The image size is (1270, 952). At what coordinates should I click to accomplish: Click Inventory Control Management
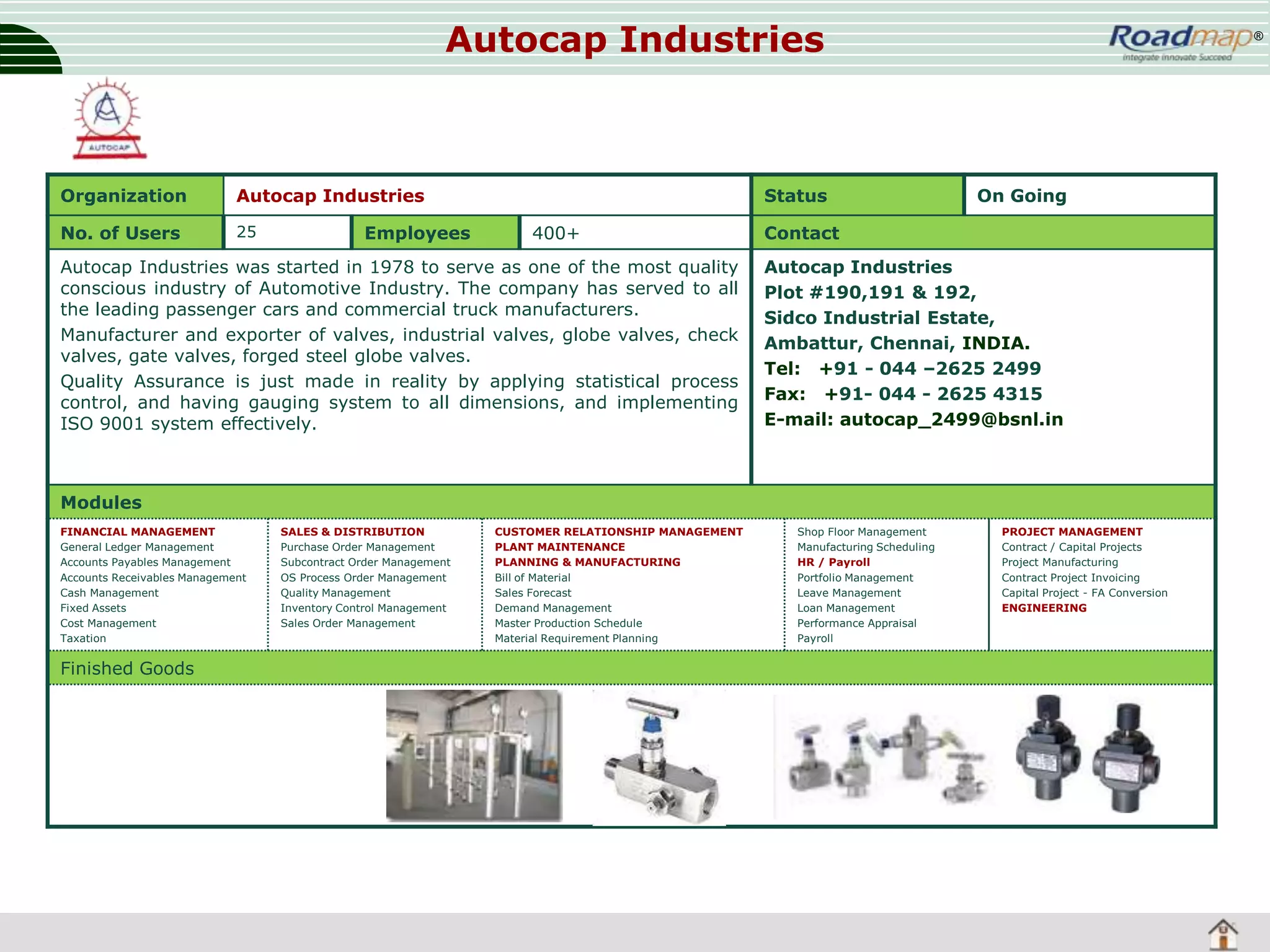click(363, 608)
